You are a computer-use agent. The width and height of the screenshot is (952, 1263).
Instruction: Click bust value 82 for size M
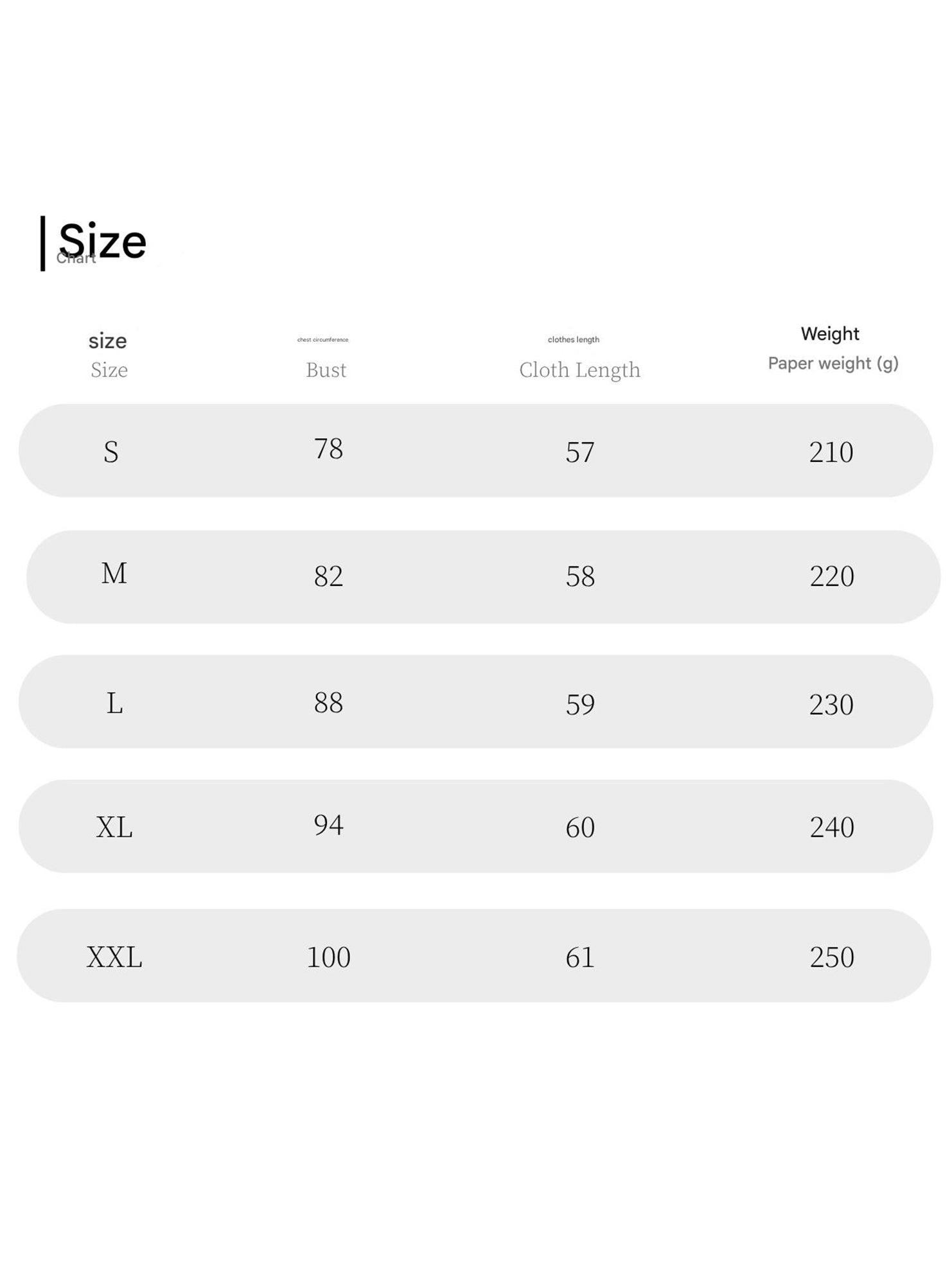328,576
